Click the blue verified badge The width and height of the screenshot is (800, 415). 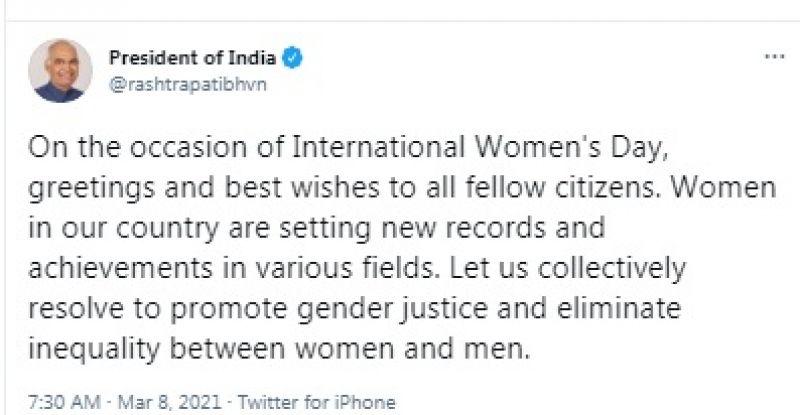(x=290, y=58)
